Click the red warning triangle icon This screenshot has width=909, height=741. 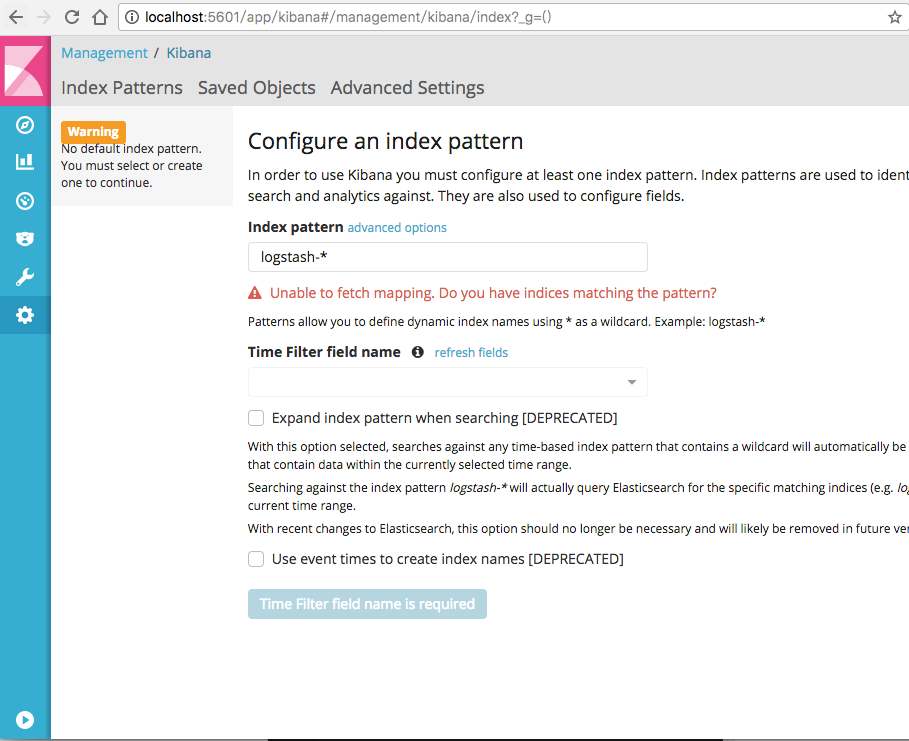point(254,293)
